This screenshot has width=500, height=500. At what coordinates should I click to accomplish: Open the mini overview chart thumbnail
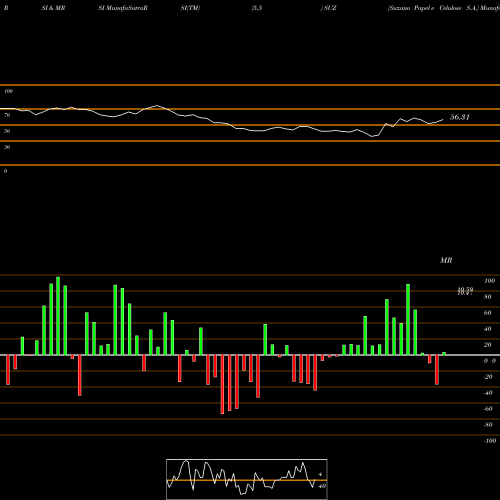[x=247, y=479]
